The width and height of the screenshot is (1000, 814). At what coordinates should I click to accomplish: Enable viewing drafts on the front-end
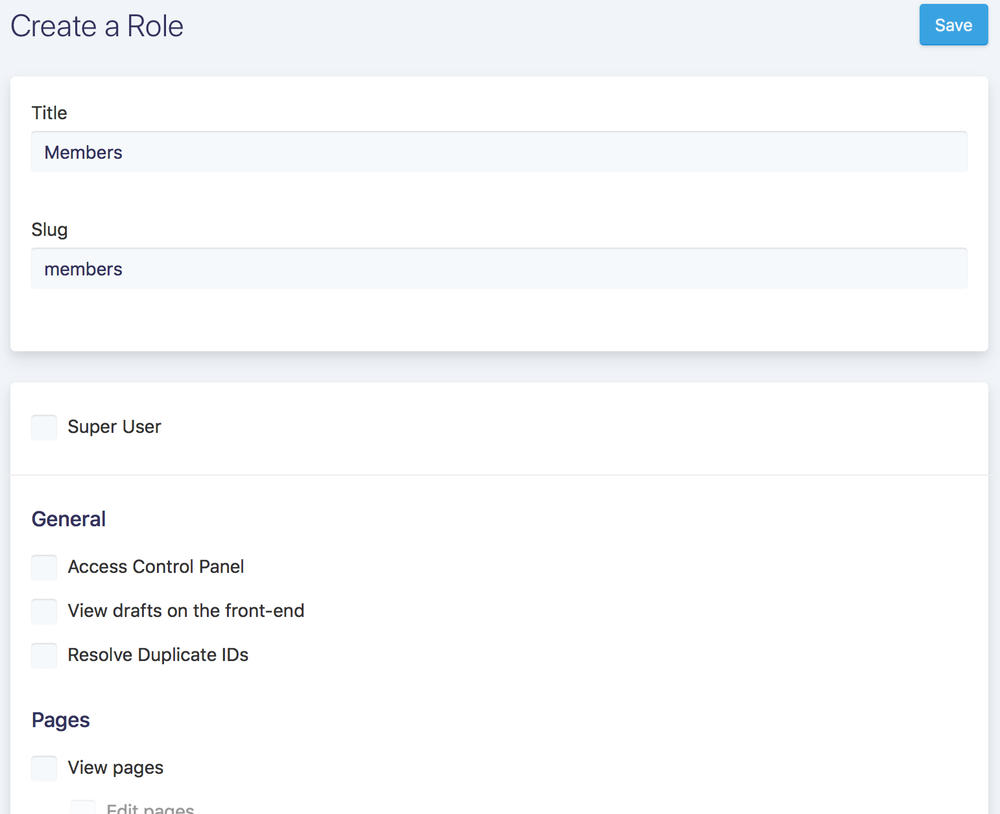(x=44, y=611)
